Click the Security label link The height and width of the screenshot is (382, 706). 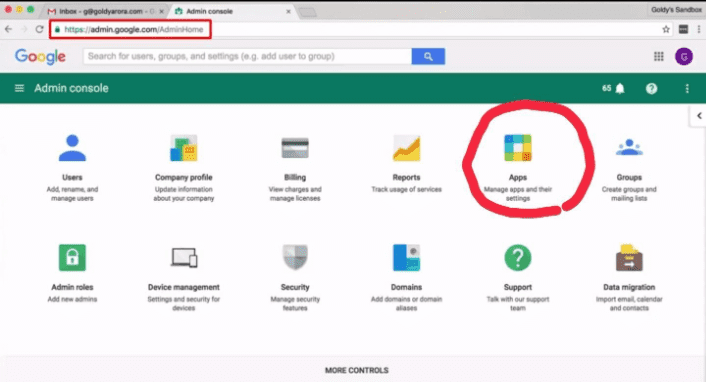click(295, 287)
